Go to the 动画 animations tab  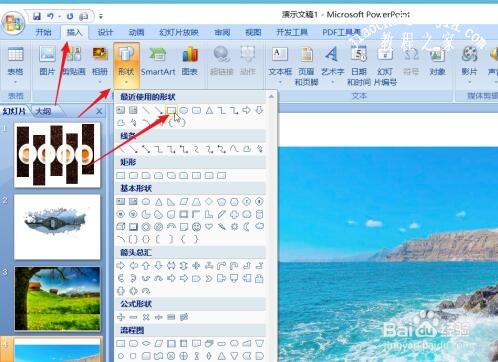click(137, 32)
